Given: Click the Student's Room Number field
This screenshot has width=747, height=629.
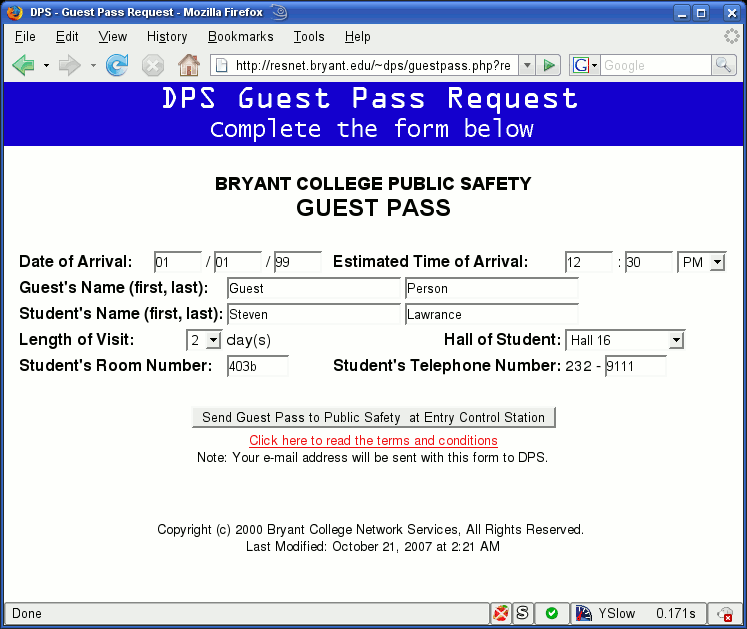Looking at the screenshot, I should (x=258, y=366).
